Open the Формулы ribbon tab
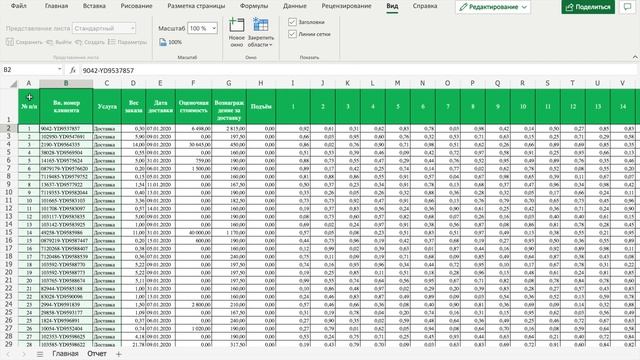This screenshot has width=640, height=360. point(254,6)
